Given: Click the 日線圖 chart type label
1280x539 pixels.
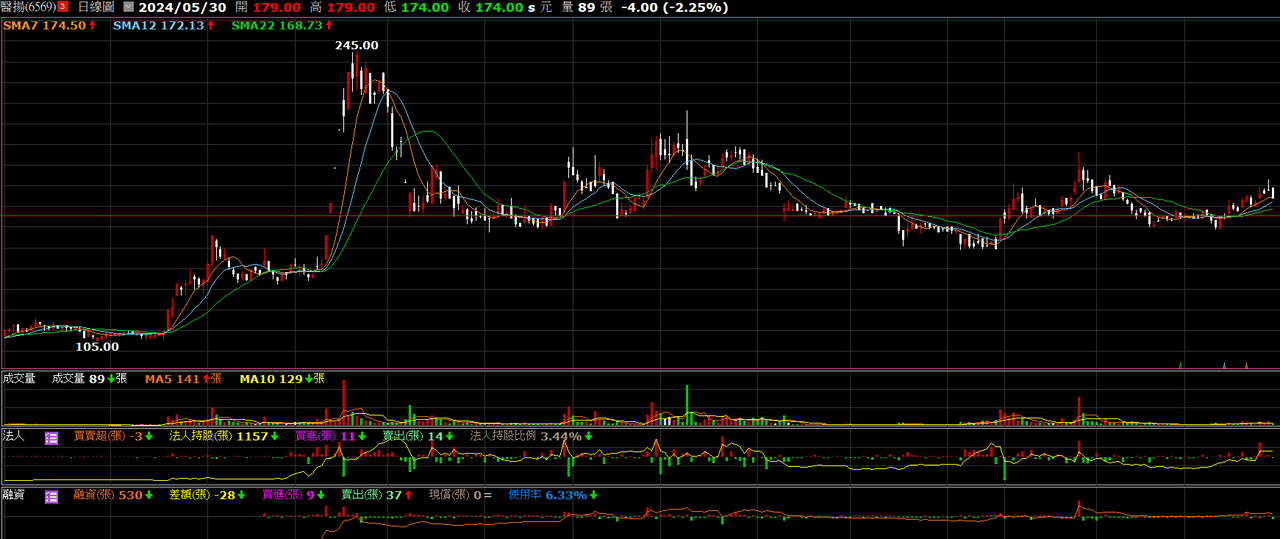Looking at the screenshot, I should coord(96,7).
